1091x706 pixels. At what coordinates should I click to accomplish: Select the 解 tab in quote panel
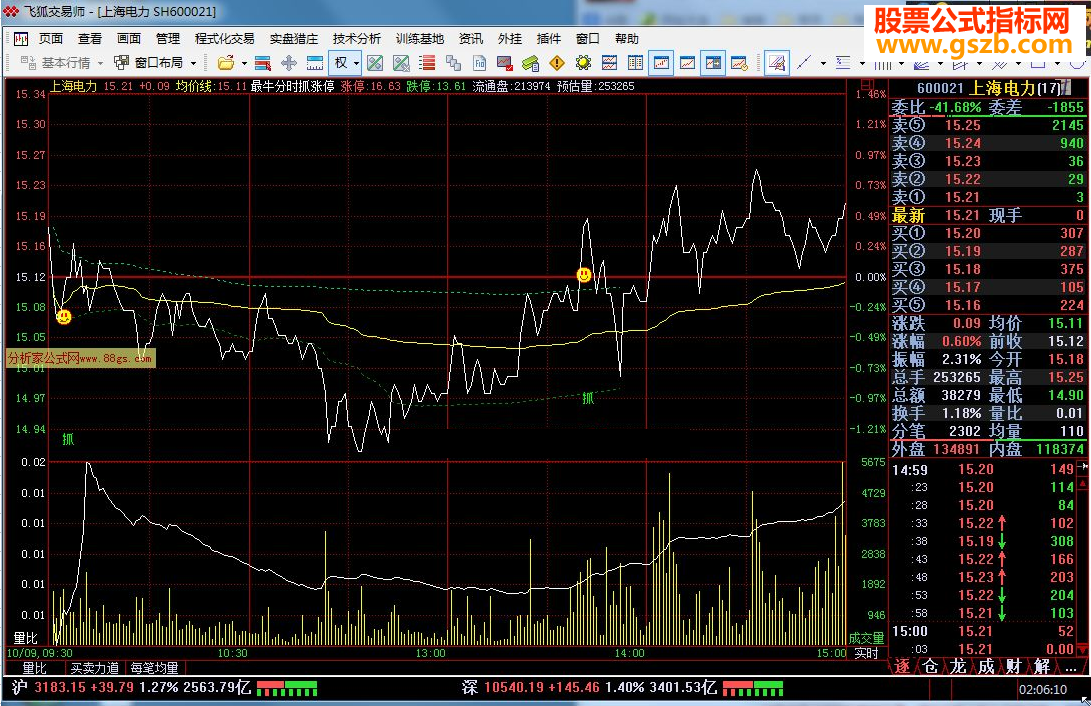pyautogui.click(x=1042, y=666)
